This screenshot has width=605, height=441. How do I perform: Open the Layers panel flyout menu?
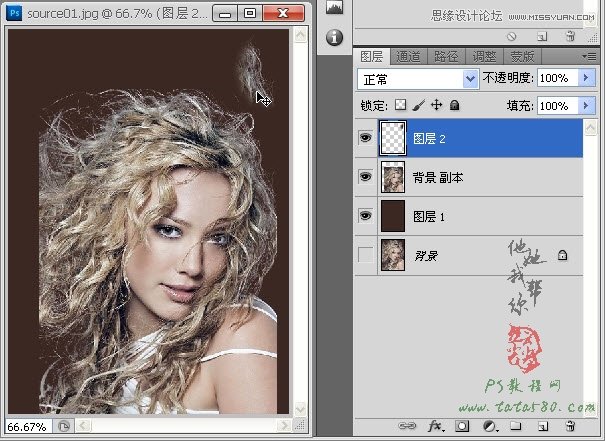589,57
